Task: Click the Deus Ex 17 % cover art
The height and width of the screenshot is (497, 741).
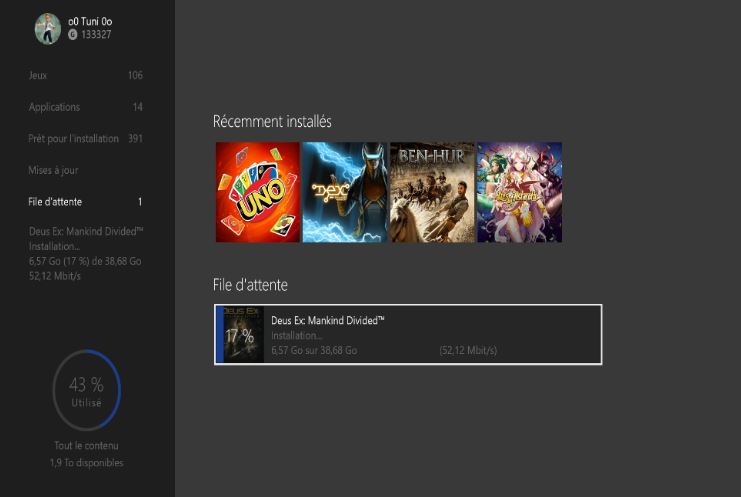Action: [x=240, y=334]
